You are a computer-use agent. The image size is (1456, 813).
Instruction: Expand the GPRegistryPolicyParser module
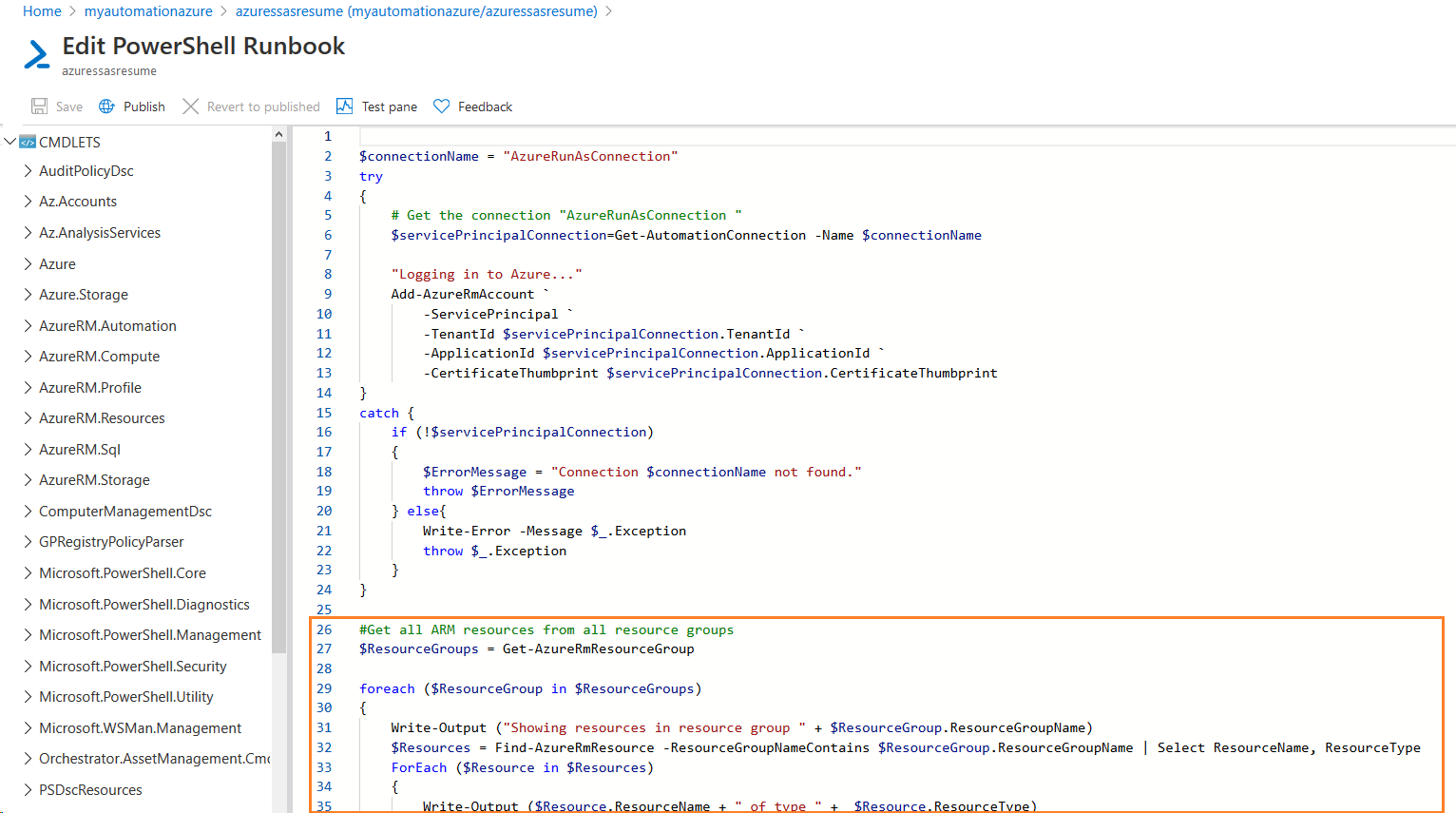click(28, 542)
